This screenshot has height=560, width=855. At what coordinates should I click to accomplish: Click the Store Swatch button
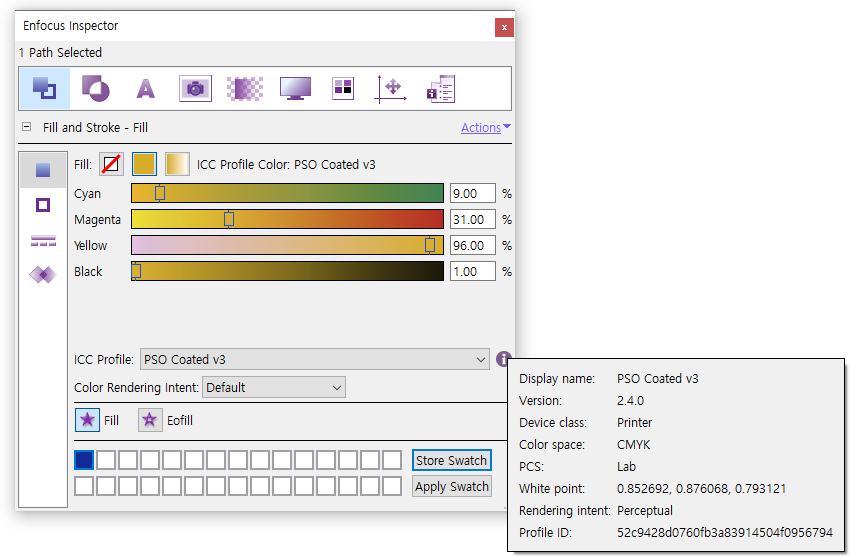451,460
